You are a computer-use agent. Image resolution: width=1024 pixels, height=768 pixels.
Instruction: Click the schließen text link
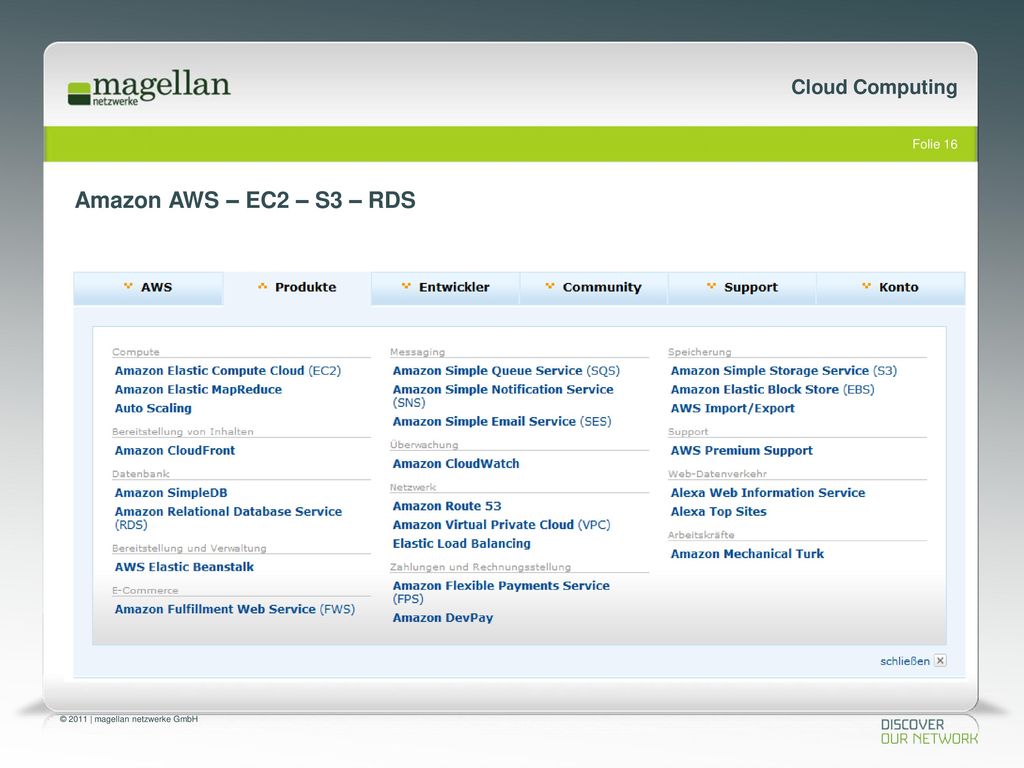pos(904,661)
